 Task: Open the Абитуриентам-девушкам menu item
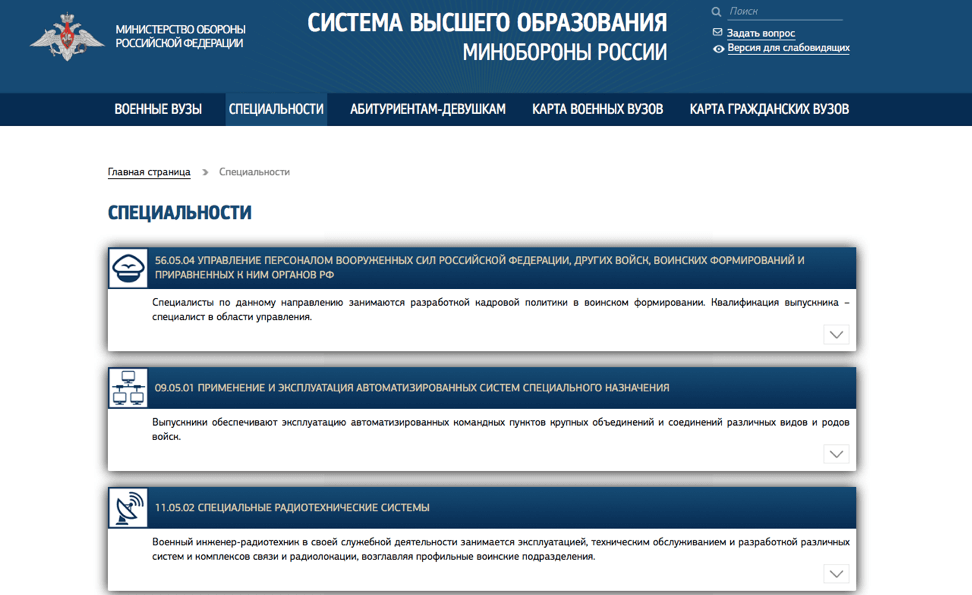[x=428, y=109]
